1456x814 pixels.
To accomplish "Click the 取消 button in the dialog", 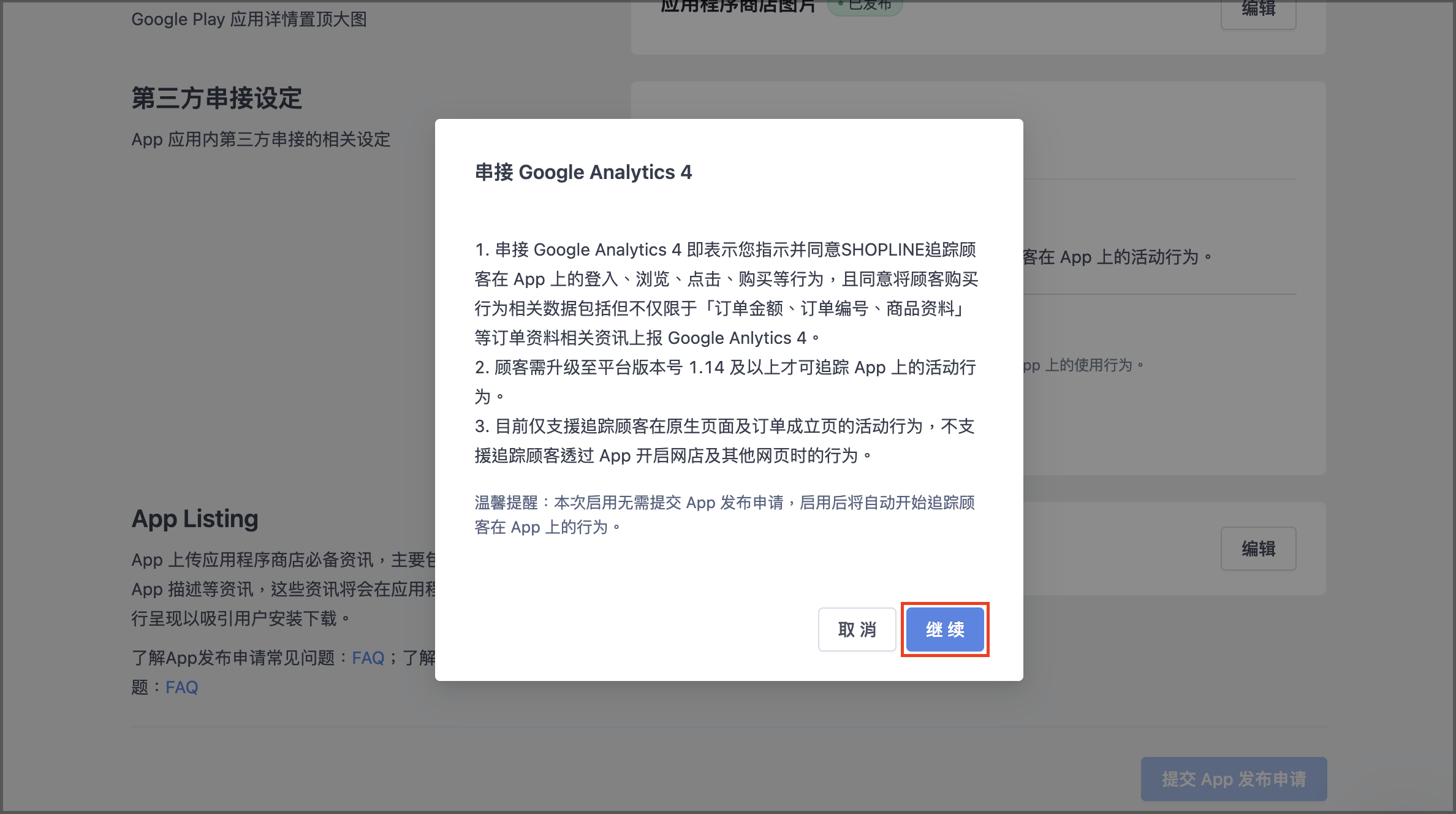I will pyautogui.click(x=857, y=630).
